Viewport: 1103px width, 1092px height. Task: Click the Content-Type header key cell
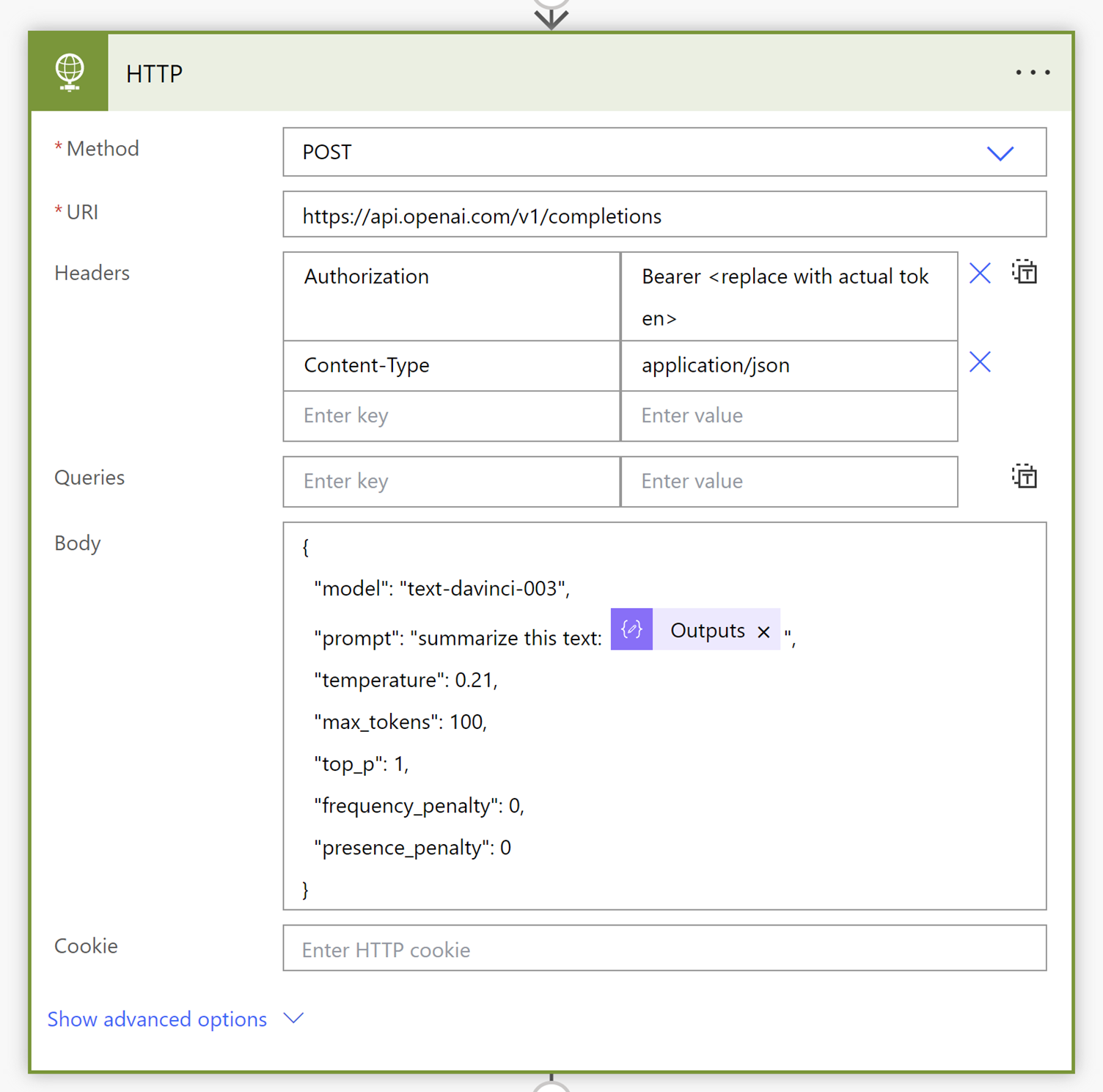(x=452, y=365)
